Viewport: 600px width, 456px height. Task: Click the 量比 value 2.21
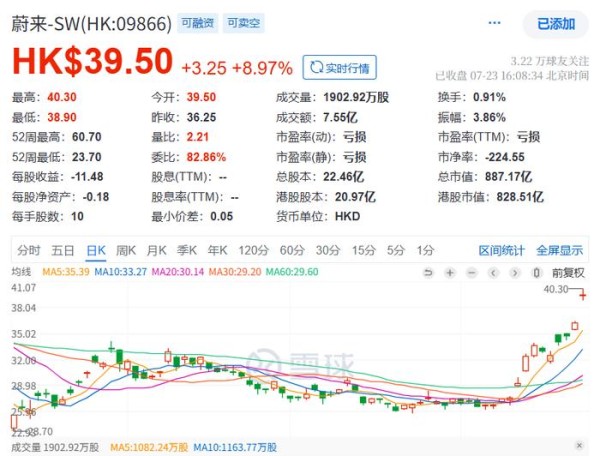[197, 137]
